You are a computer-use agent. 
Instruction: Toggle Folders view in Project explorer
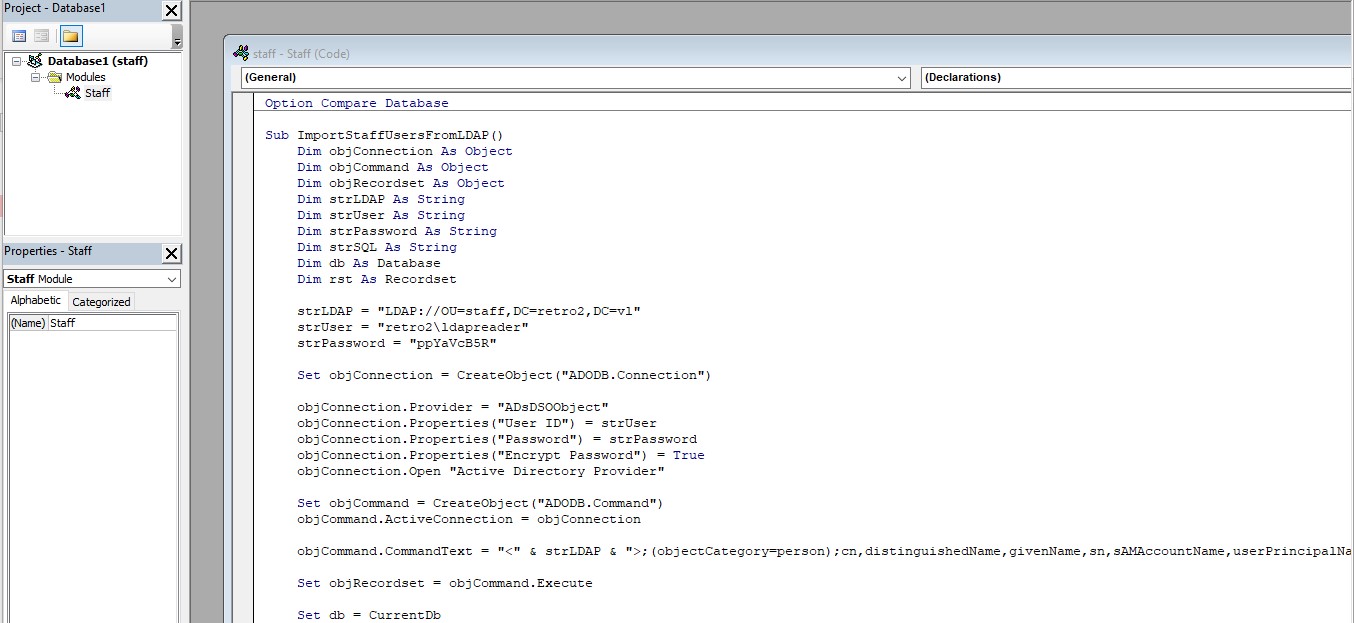pyautogui.click(x=71, y=36)
